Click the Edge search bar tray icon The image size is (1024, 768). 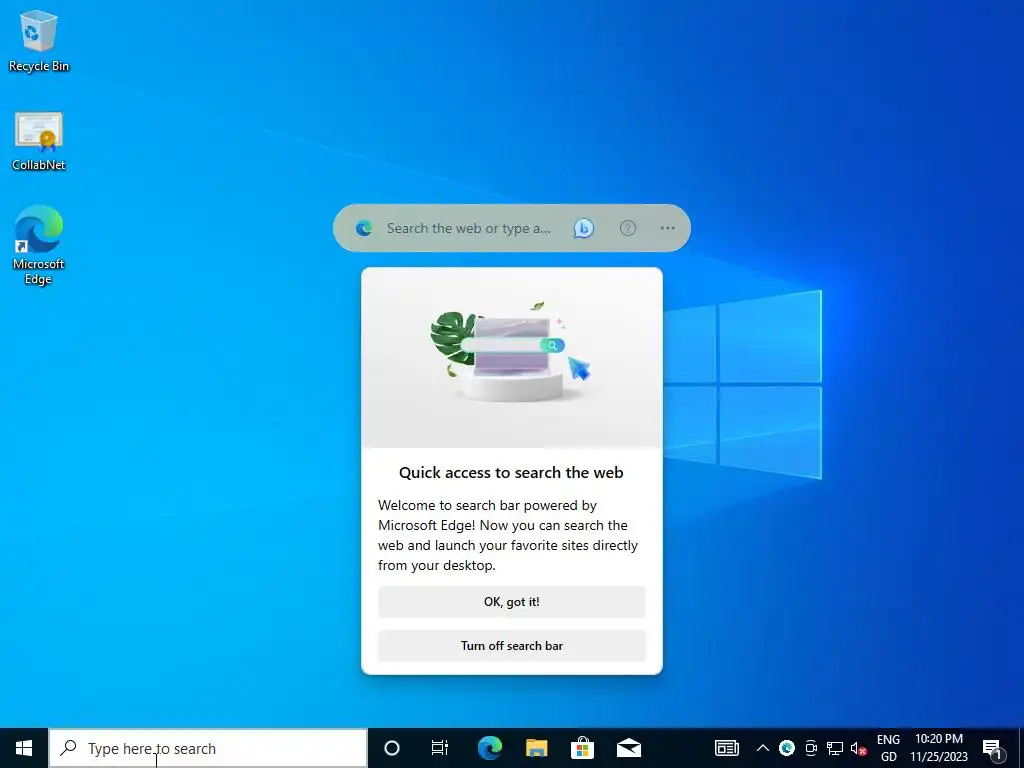(787, 748)
